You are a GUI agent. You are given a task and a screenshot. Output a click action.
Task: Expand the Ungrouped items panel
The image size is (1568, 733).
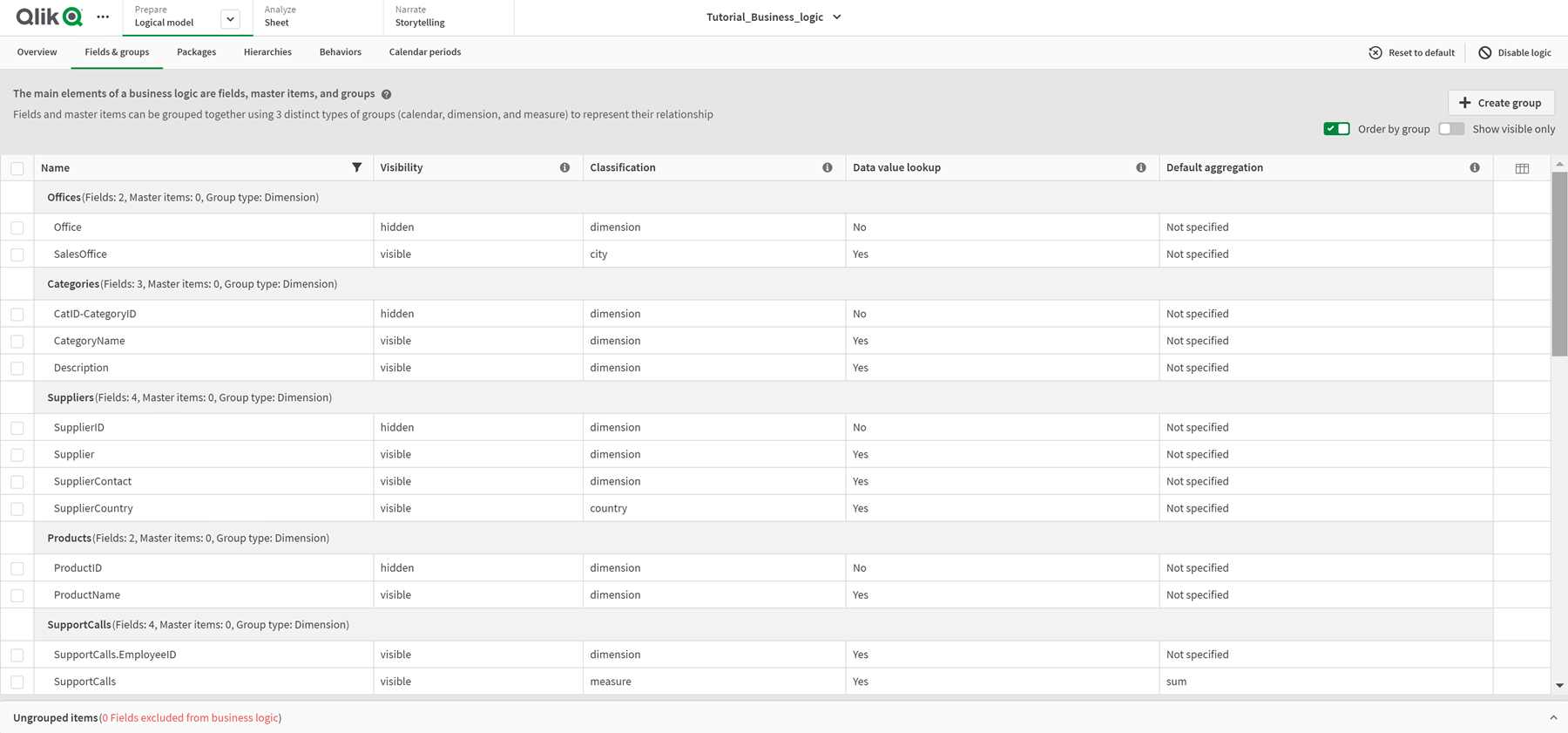click(x=1552, y=717)
